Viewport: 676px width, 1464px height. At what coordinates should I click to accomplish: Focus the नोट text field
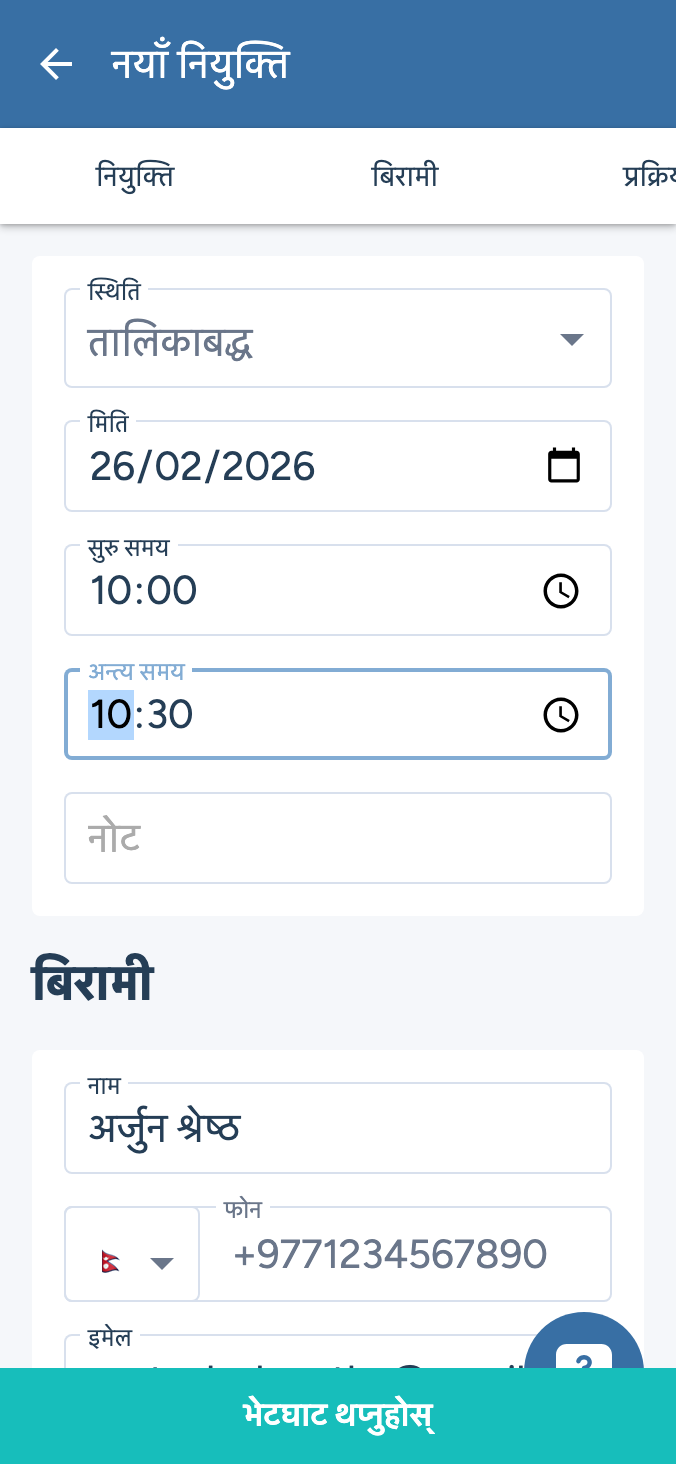pyautogui.click(x=338, y=838)
